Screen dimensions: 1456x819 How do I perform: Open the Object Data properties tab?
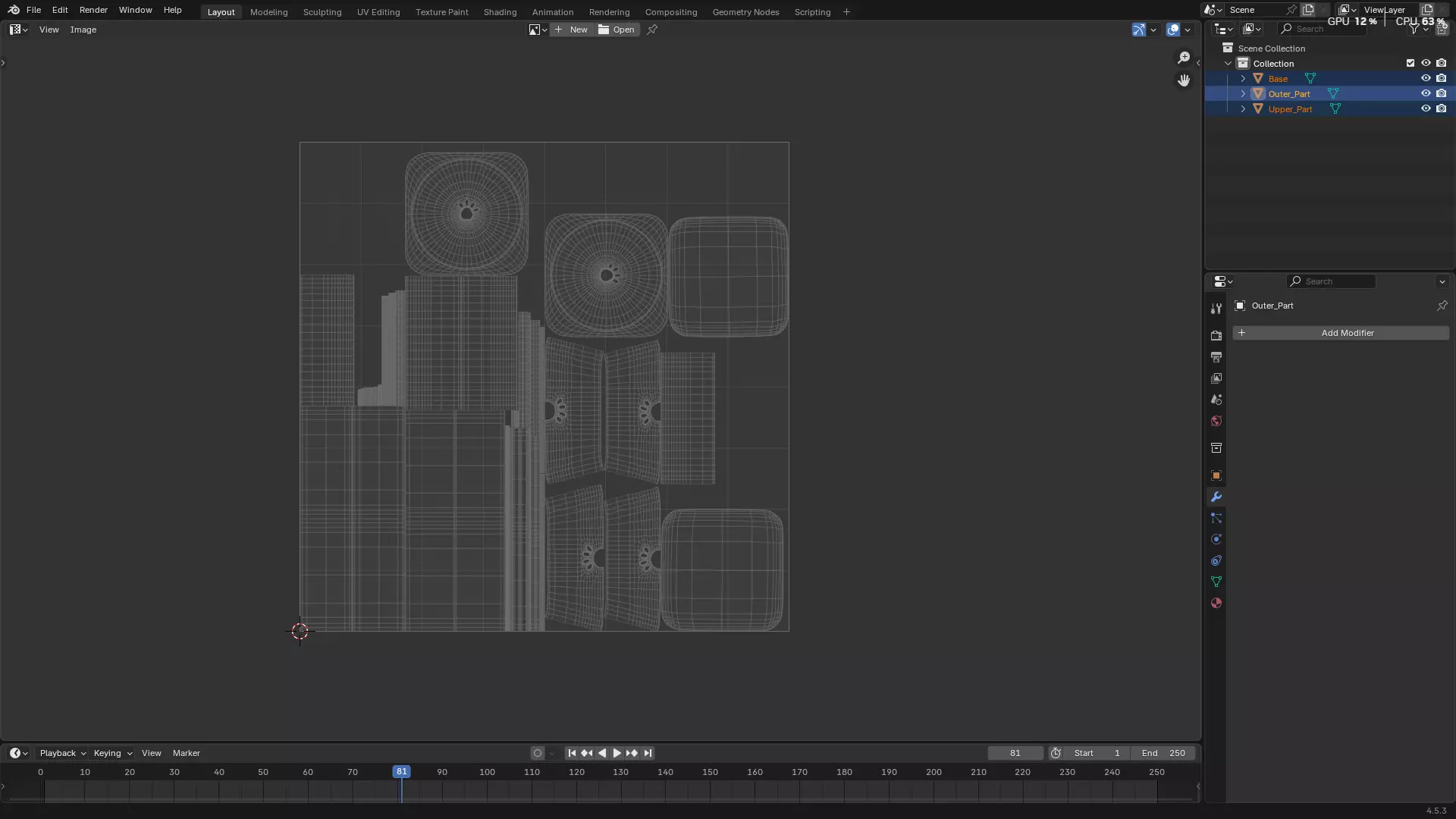[1216, 582]
